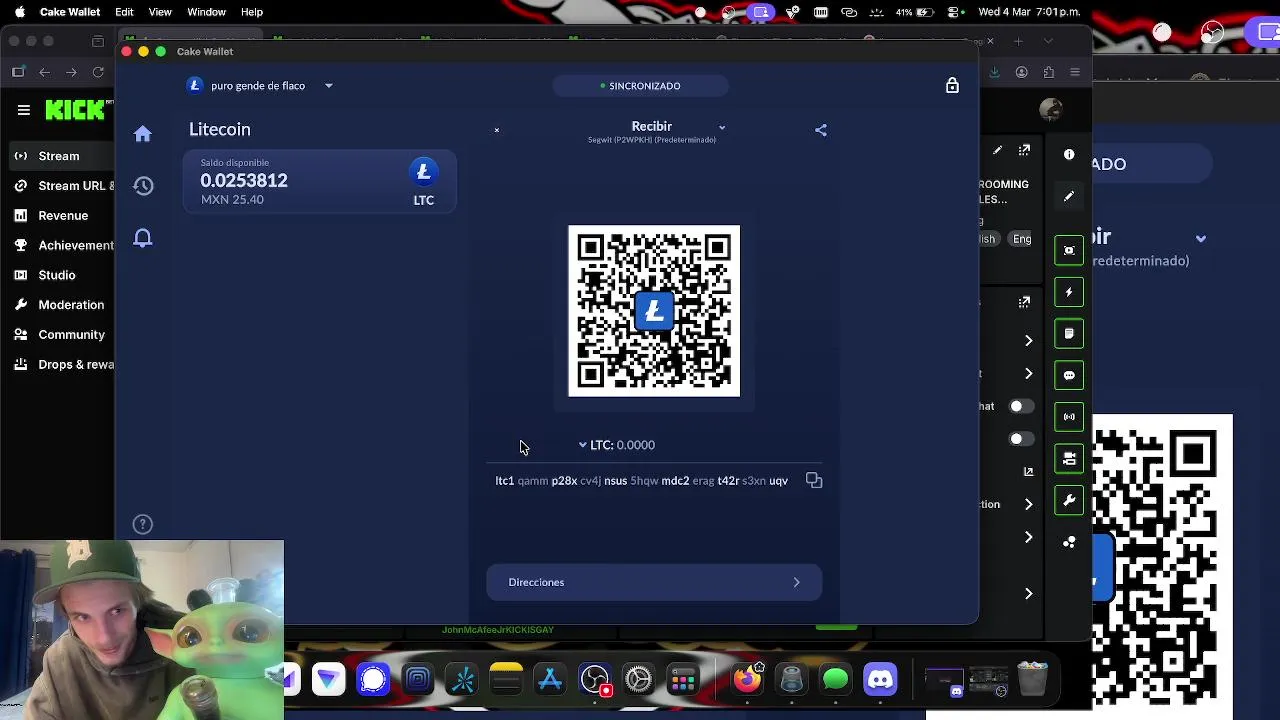The width and height of the screenshot is (1280, 720).
Task: Open Kick stream preview panel icon
Action: point(1069,250)
